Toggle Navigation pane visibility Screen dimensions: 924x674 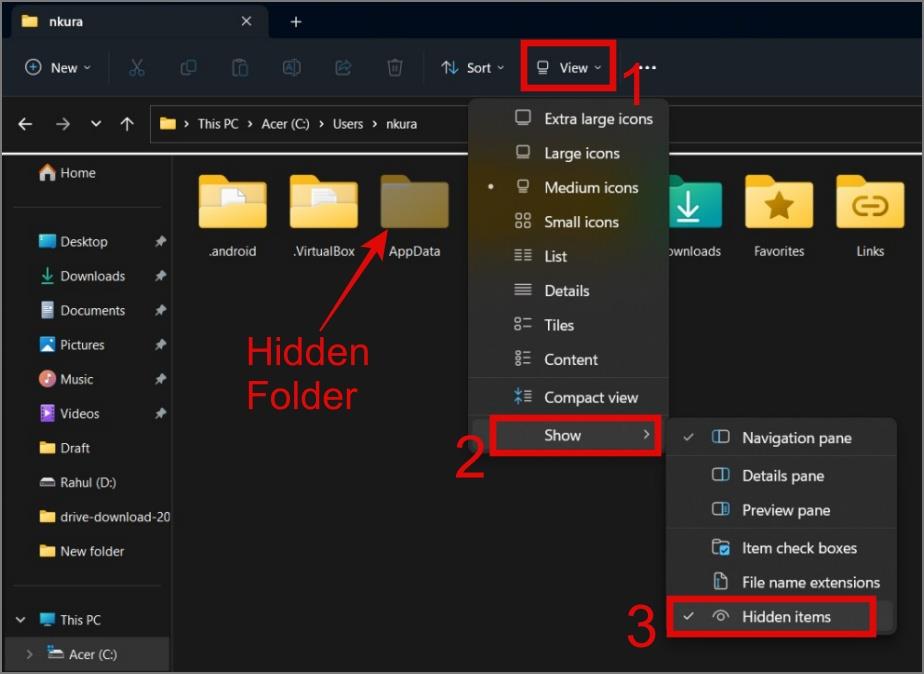pyautogui.click(x=781, y=438)
